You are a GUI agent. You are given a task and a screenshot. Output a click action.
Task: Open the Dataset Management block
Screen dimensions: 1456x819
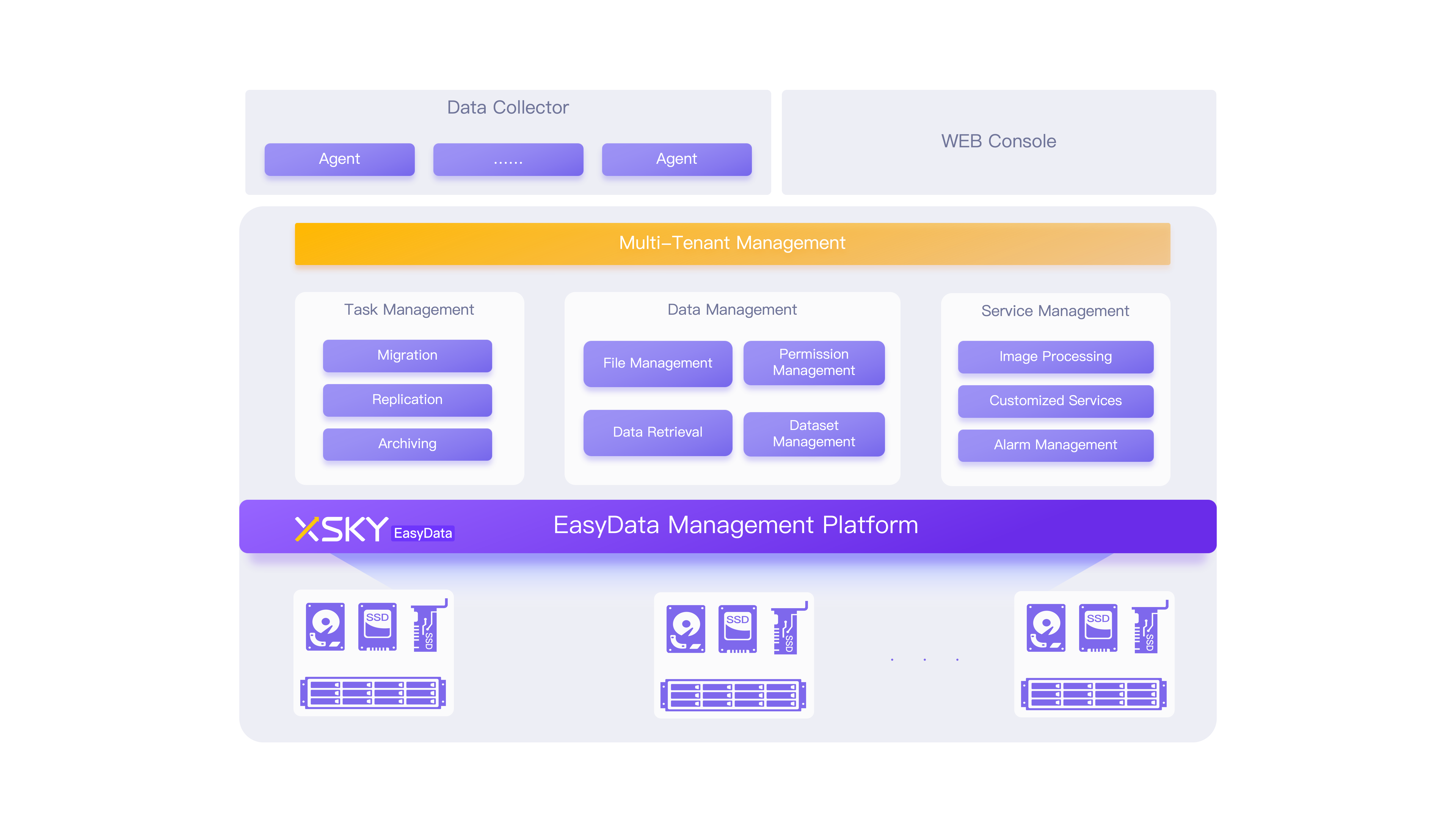[x=814, y=434]
